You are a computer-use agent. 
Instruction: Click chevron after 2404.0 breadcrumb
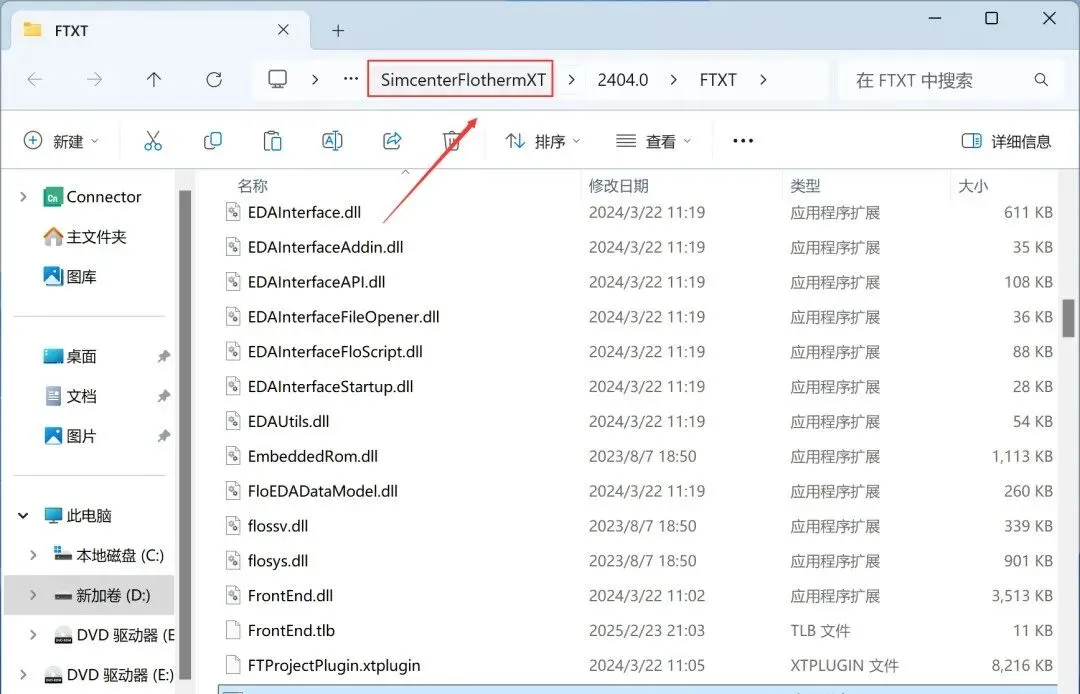click(x=674, y=80)
